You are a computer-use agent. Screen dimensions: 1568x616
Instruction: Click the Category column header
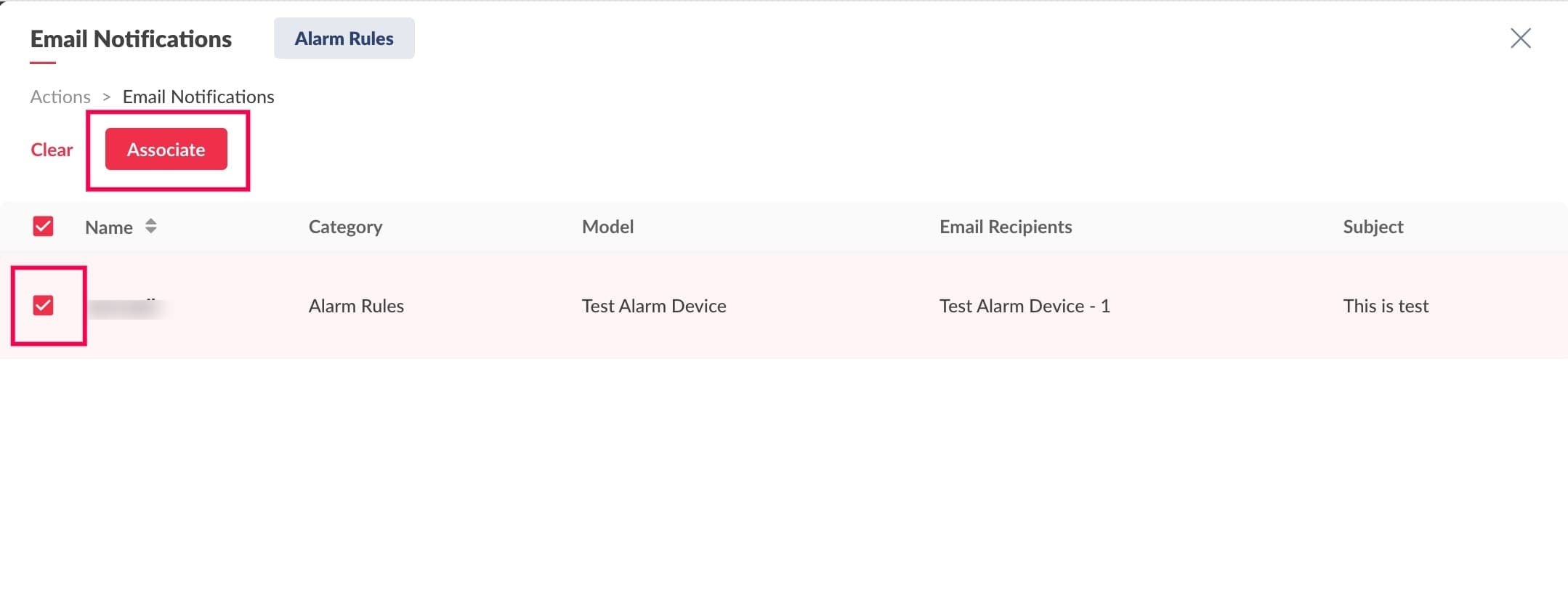[x=345, y=227]
